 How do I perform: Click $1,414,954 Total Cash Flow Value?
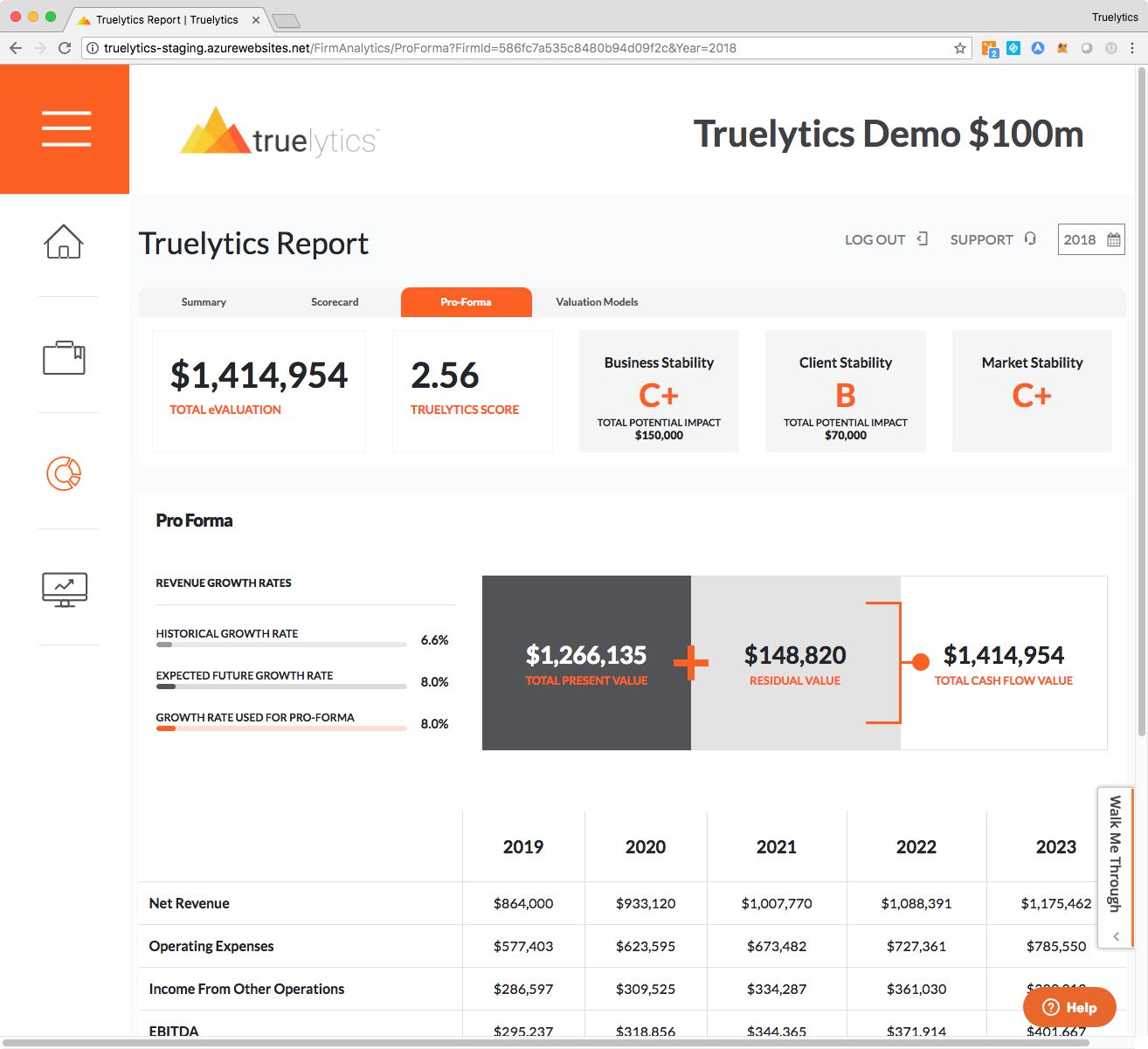[1004, 655]
